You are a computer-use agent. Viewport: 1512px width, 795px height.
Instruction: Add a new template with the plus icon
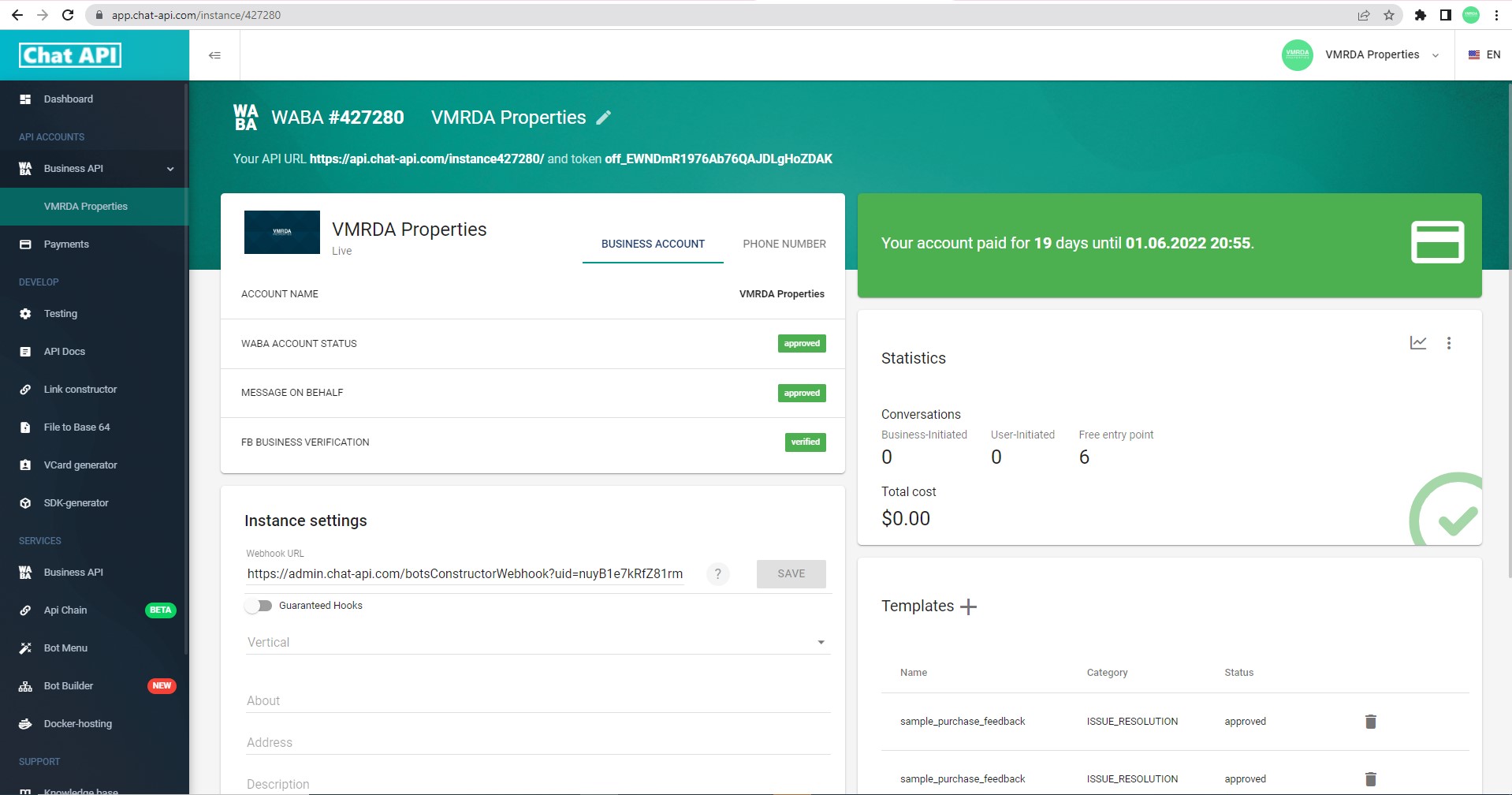pos(969,607)
